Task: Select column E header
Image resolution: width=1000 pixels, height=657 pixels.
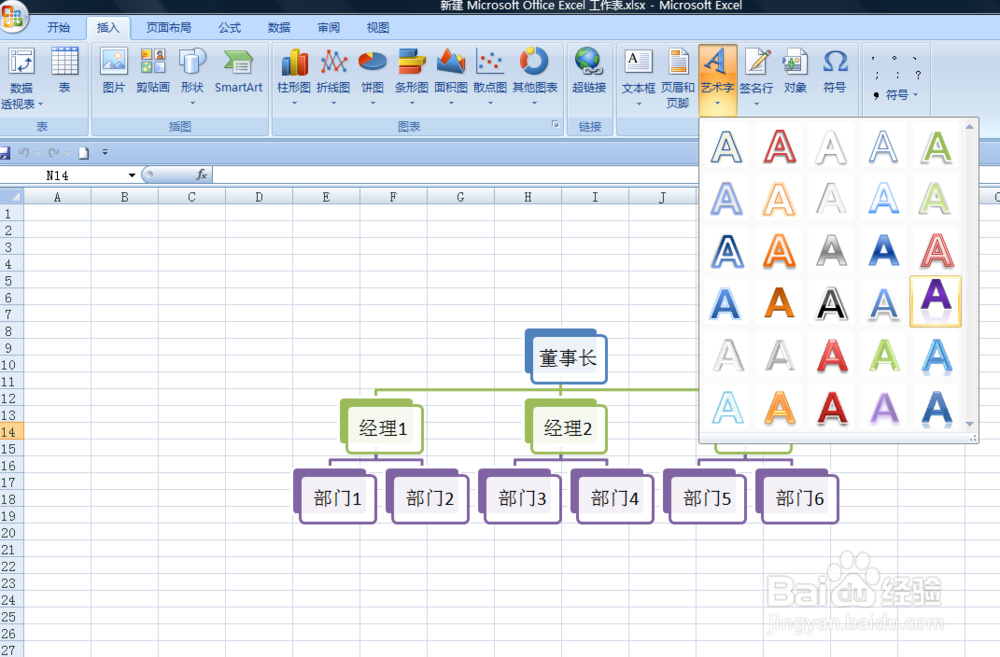Action: click(326, 197)
